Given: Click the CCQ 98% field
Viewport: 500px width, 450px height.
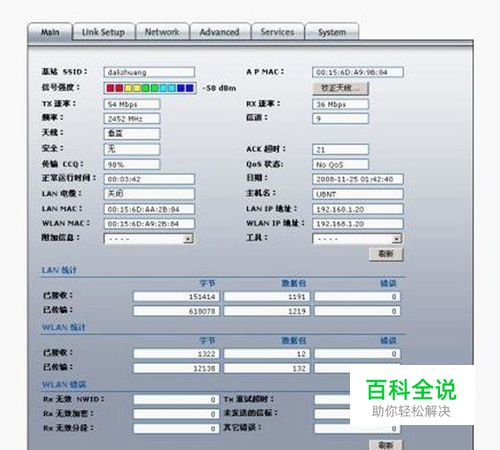Looking at the screenshot, I should 132,164.
